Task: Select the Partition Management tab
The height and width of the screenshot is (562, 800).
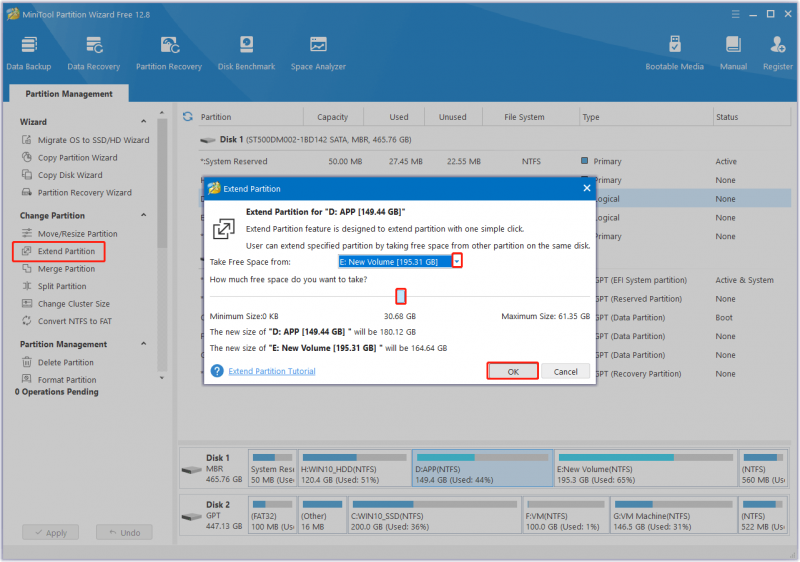Action: [x=69, y=94]
